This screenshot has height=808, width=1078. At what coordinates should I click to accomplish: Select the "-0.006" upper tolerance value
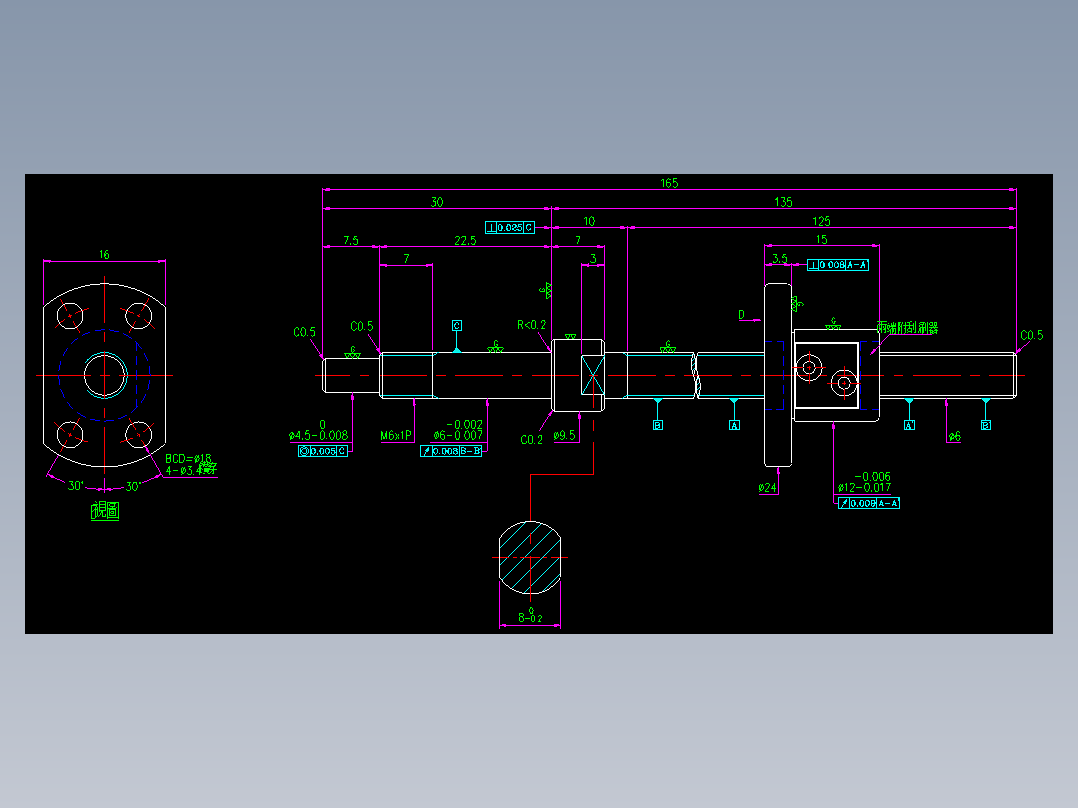[872, 477]
